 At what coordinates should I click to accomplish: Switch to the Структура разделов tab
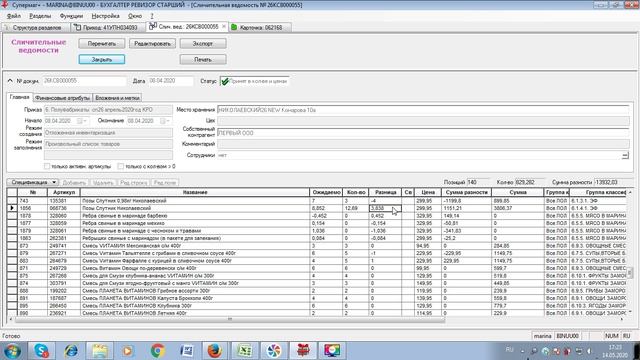pyautogui.click(x=36, y=27)
